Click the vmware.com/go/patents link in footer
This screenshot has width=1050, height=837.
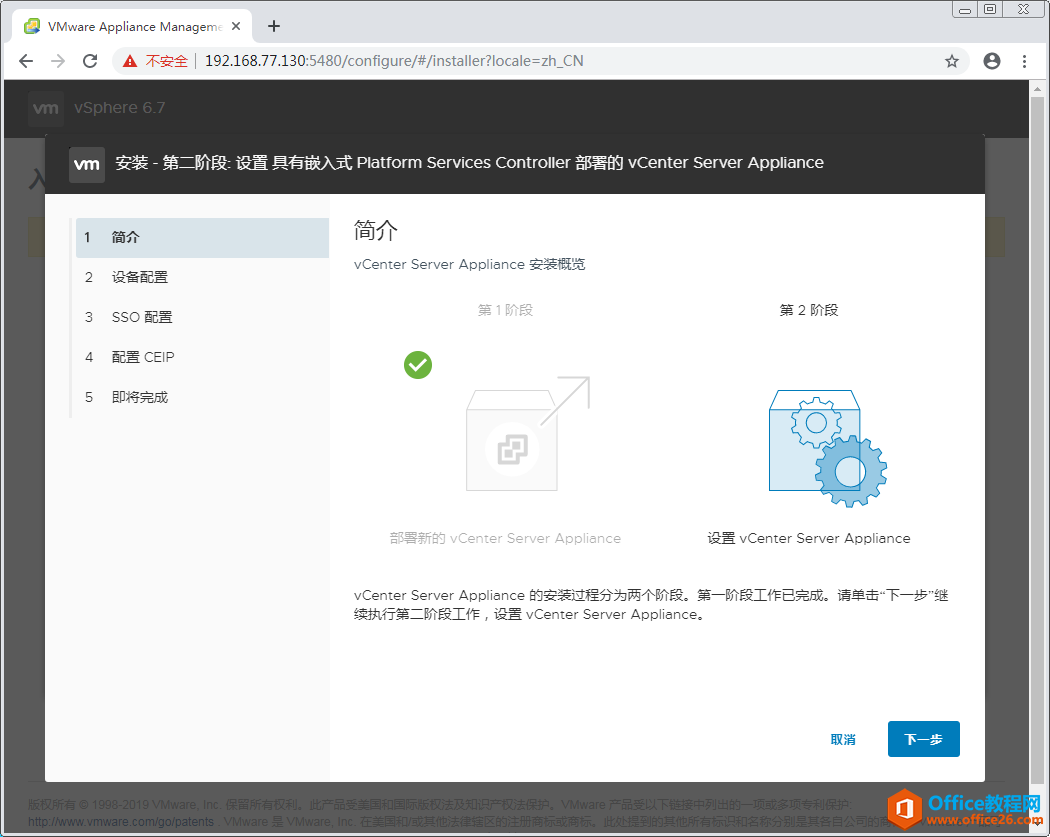click(x=121, y=822)
